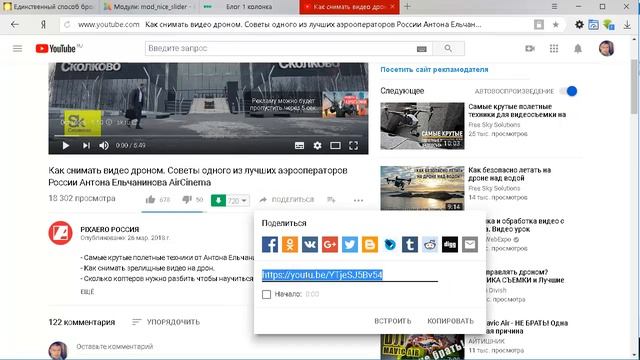
Task: Share via Tumblr icon
Action: [x=410, y=244]
